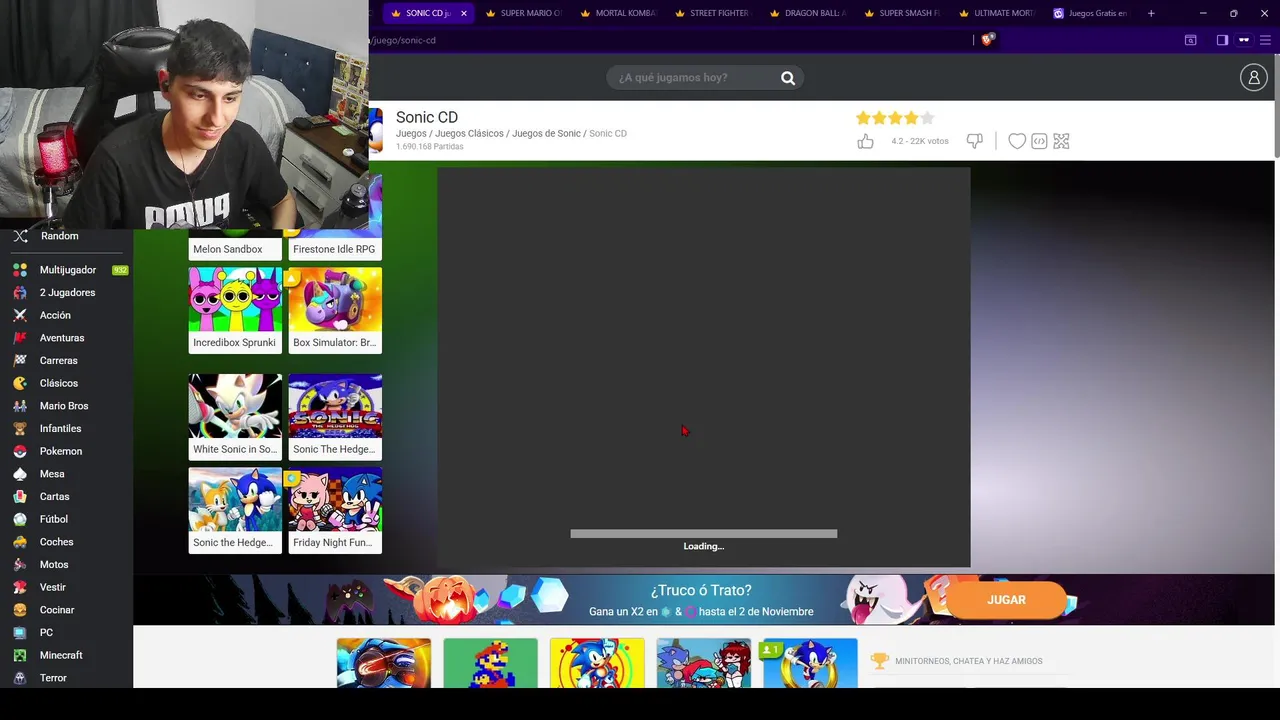Screen dimensions: 1280x720
Task: Open the White Sonic game thumbnail
Action: tap(235, 406)
